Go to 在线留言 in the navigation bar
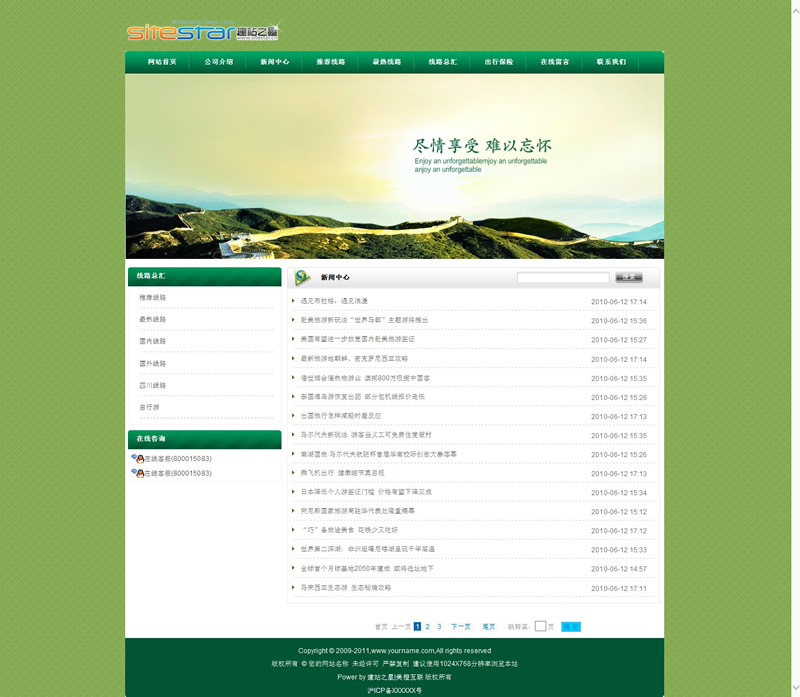Viewport: 800px width, 697px height. [555, 62]
